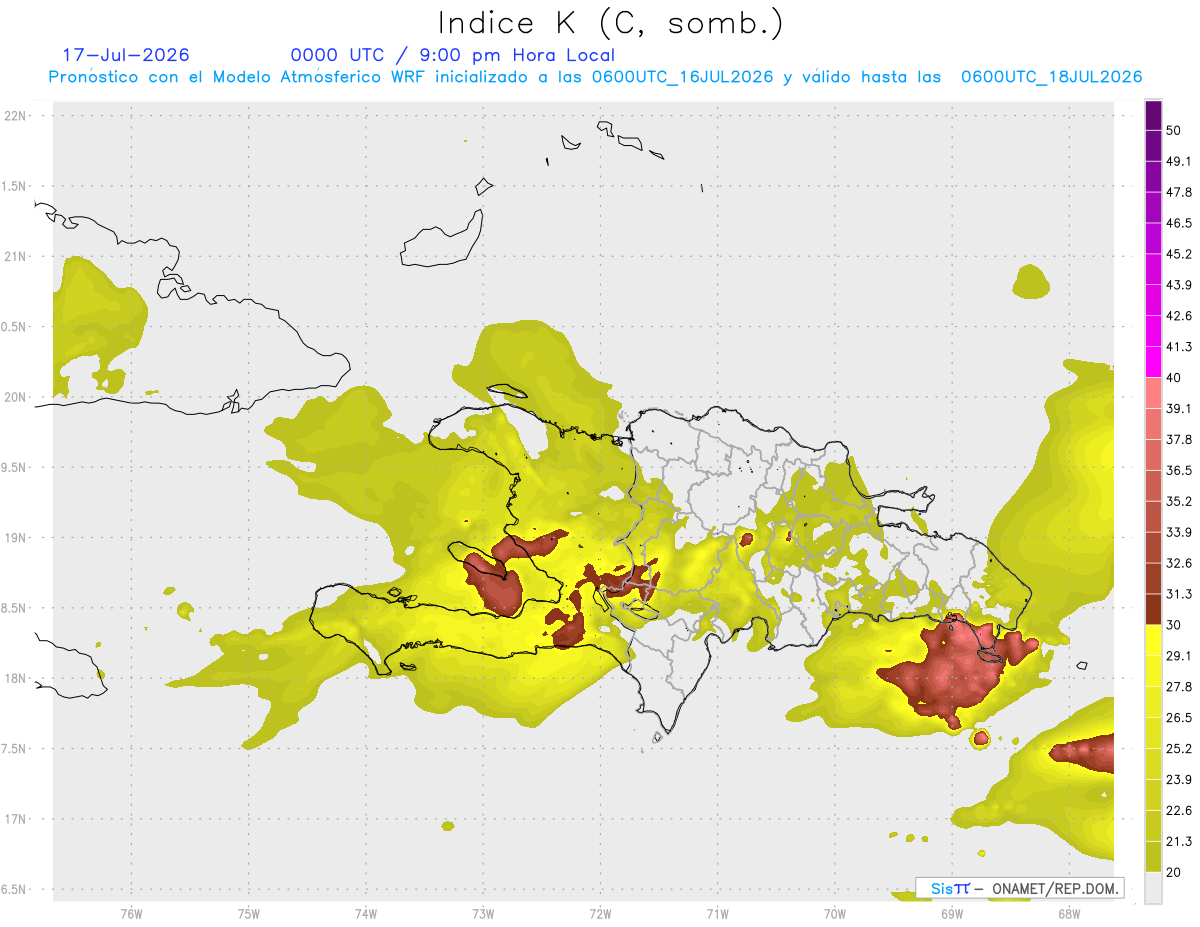
Task: Click the legend value 26.5
Action: coord(1179,718)
